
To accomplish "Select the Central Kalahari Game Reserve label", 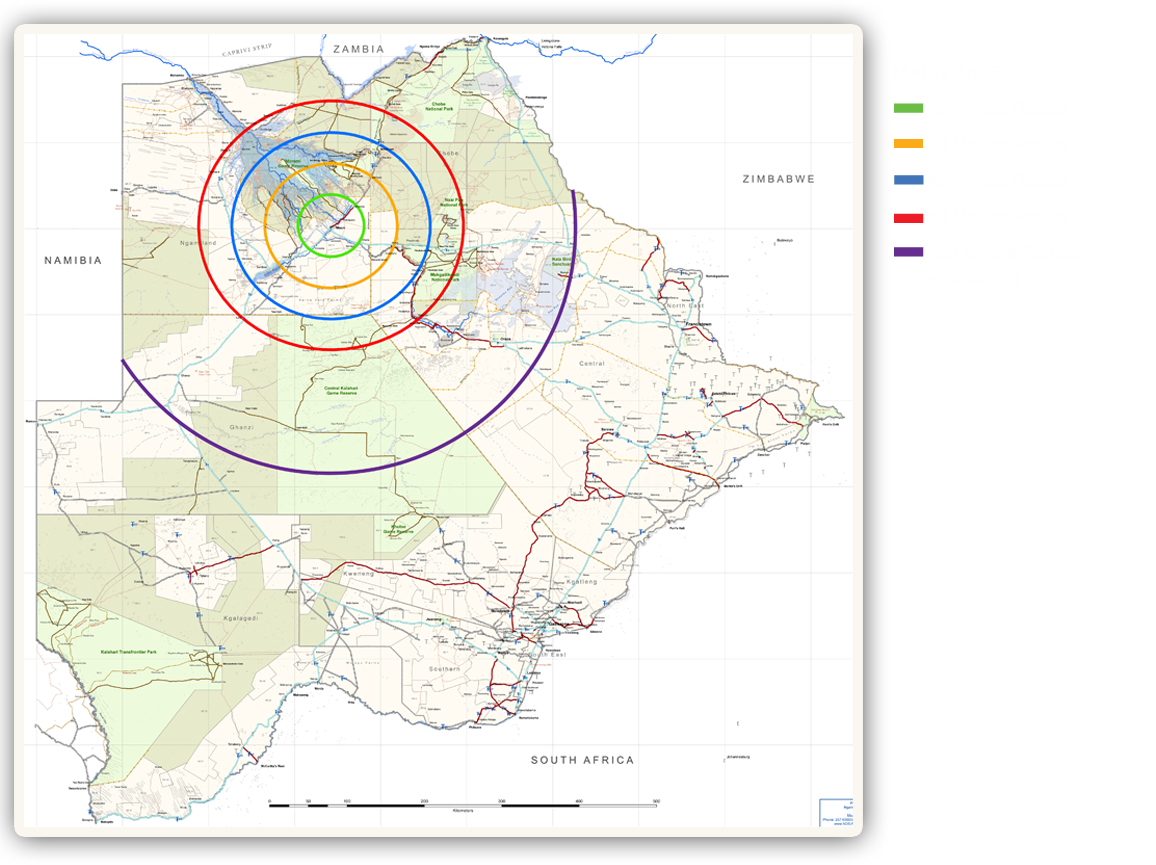I will tap(345, 391).
